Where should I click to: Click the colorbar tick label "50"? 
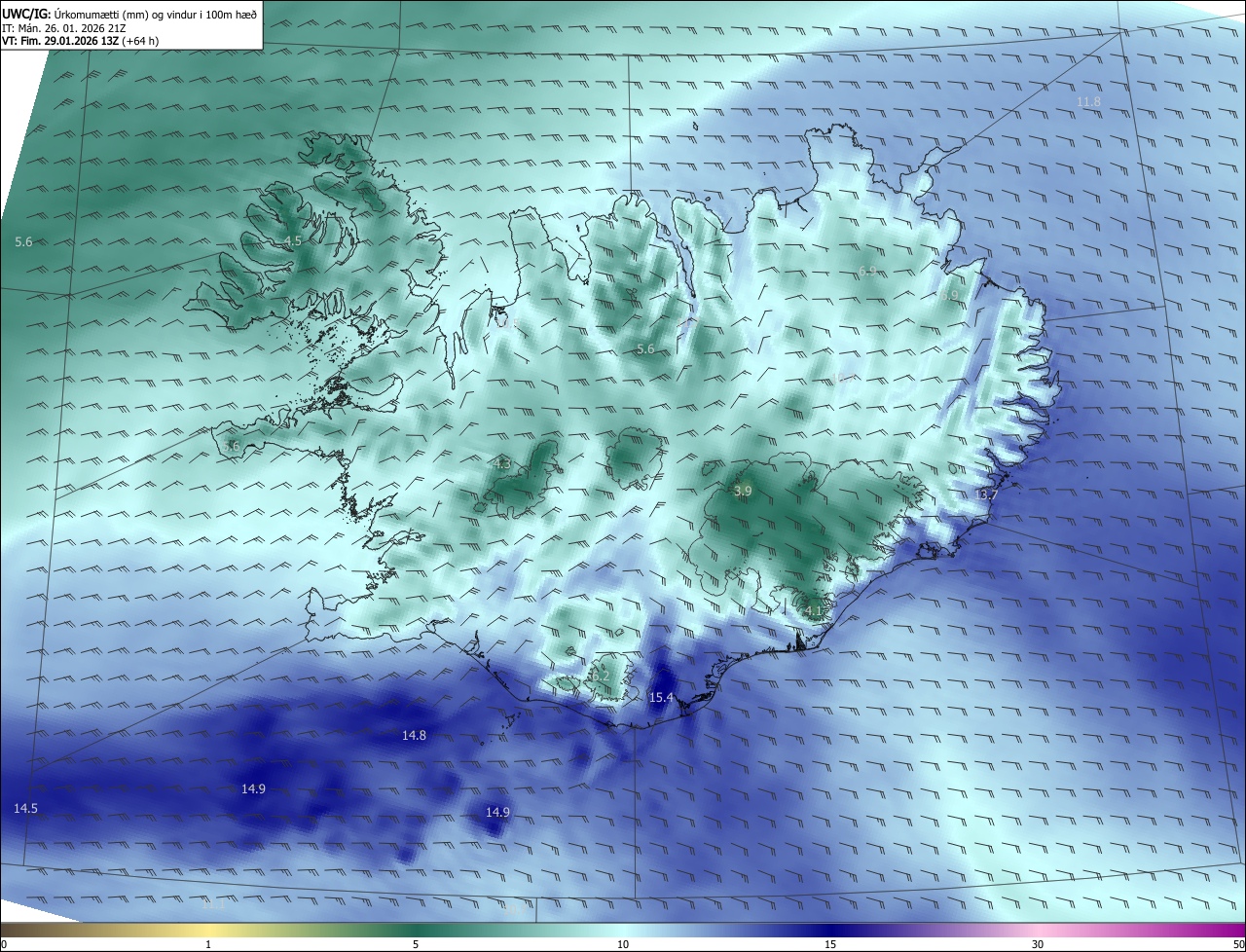[1238, 944]
